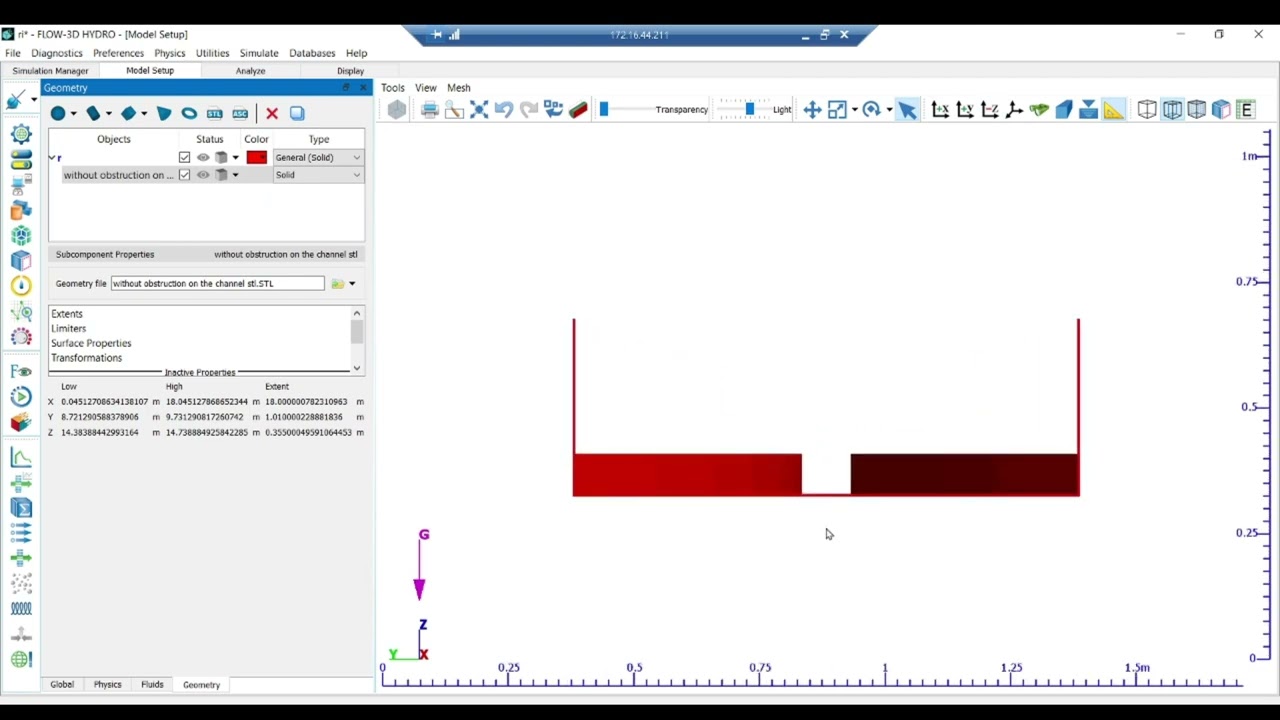Viewport: 1280px width, 720px height.
Task: Open the Global settings gear icon in sidebar
Action: coord(21,135)
